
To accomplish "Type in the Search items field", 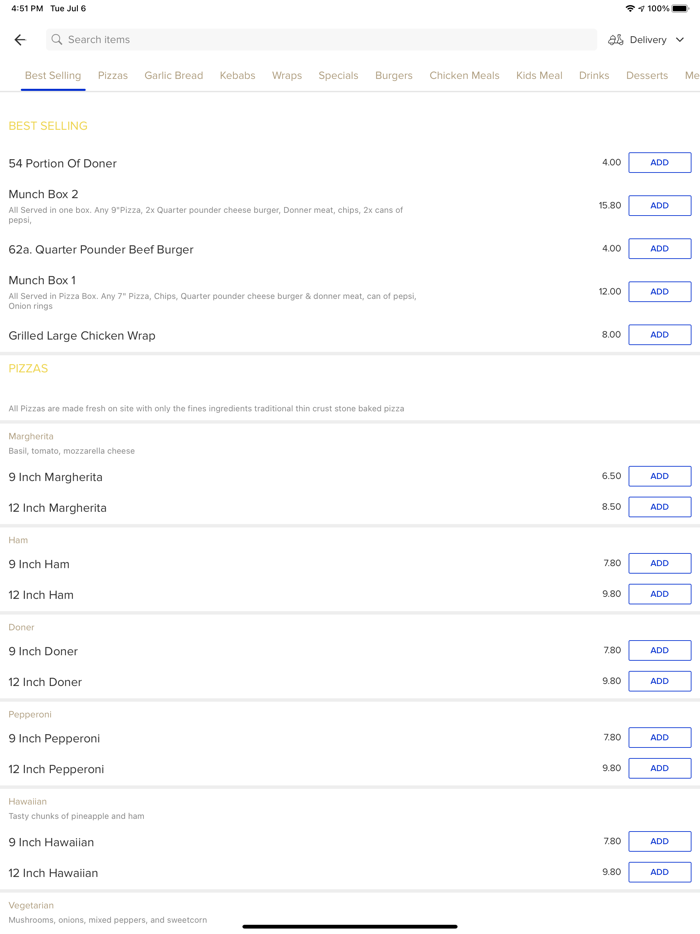I will pos(320,40).
